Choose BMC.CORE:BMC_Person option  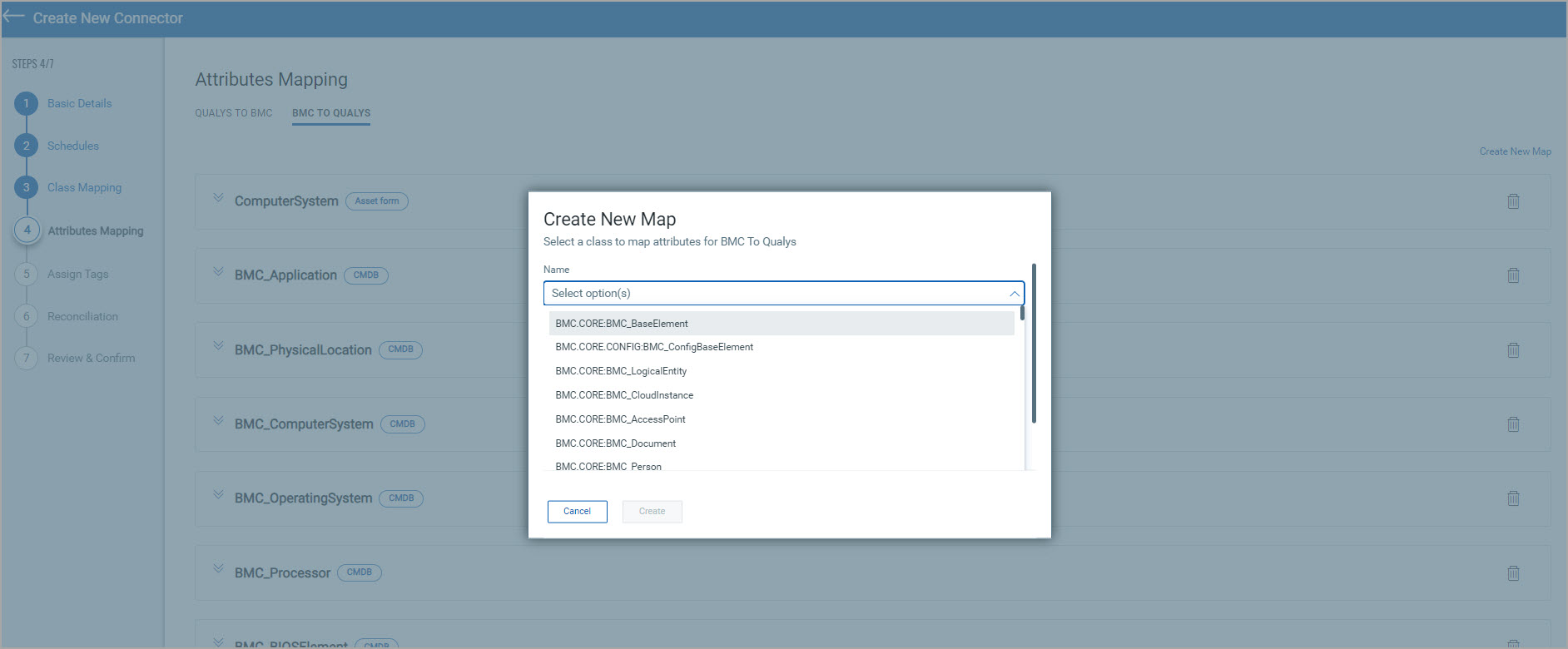782,465
